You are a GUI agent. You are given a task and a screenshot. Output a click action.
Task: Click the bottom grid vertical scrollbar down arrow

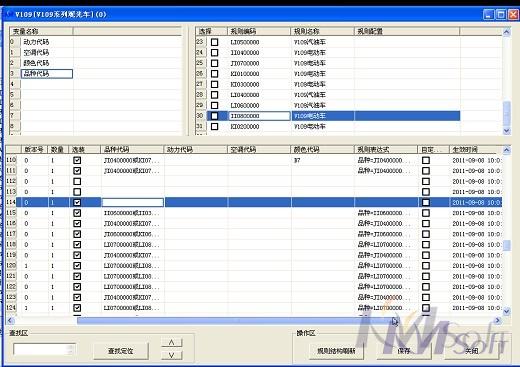click(x=506, y=311)
